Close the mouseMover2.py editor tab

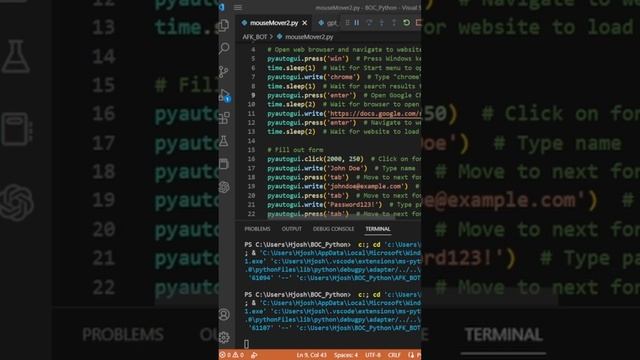point(304,23)
